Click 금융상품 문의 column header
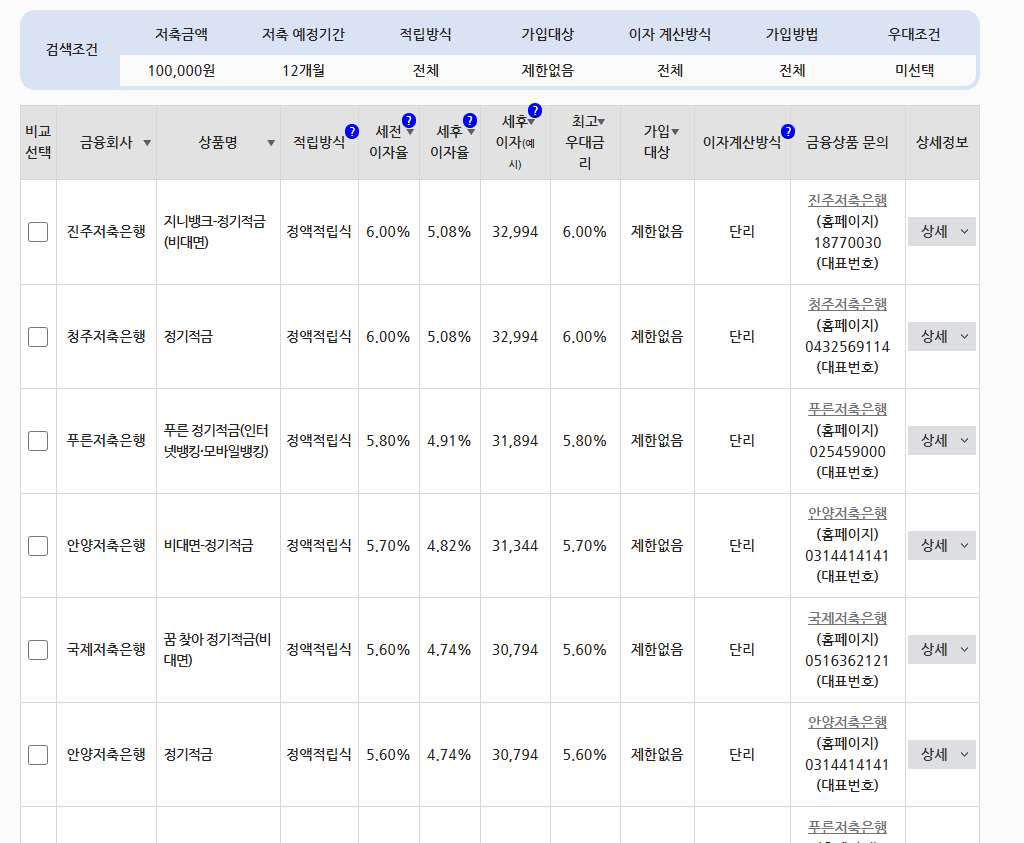This screenshot has height=843, width=1024. point(848,142)
